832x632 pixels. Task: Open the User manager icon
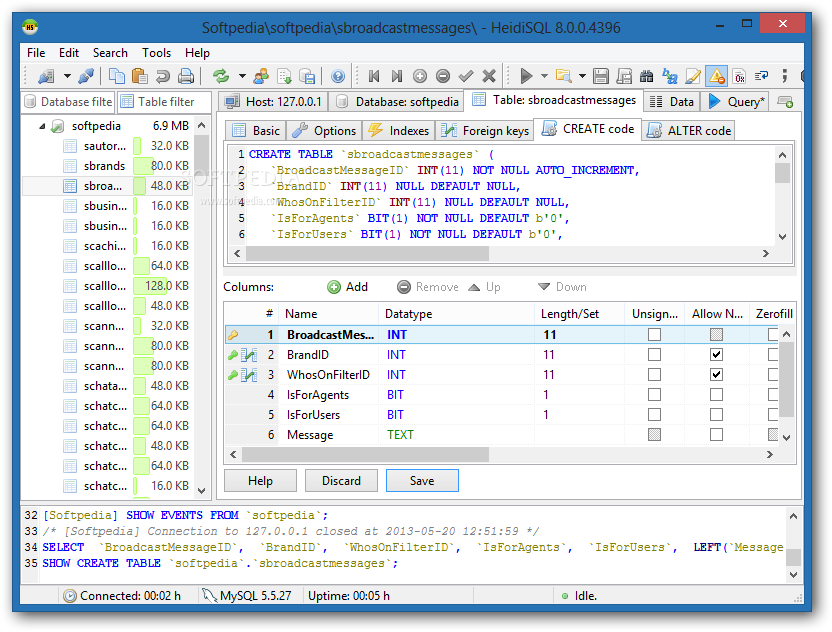[x=261, y=76]
